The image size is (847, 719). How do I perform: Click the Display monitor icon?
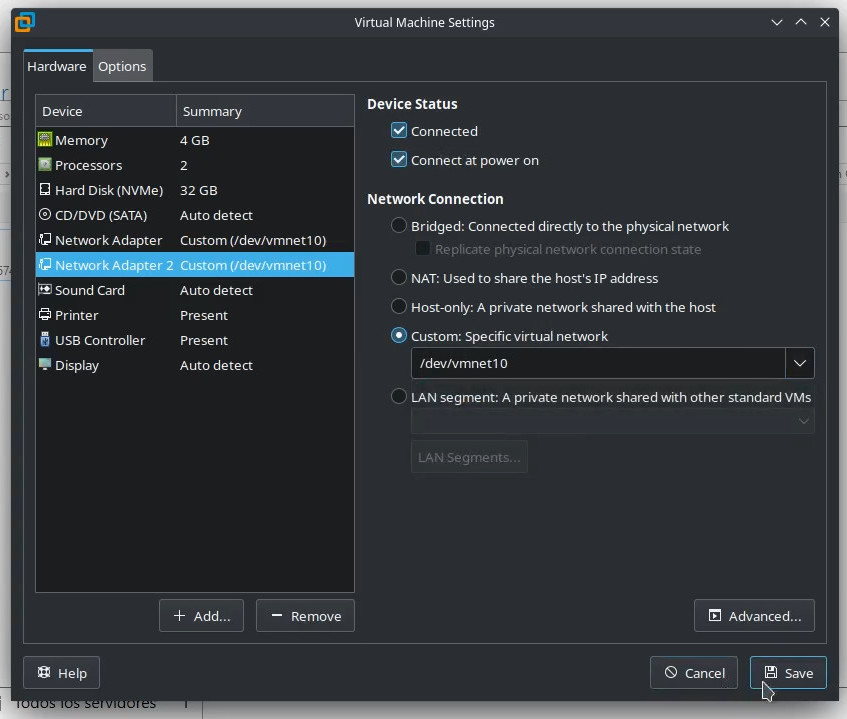point(45,365)
